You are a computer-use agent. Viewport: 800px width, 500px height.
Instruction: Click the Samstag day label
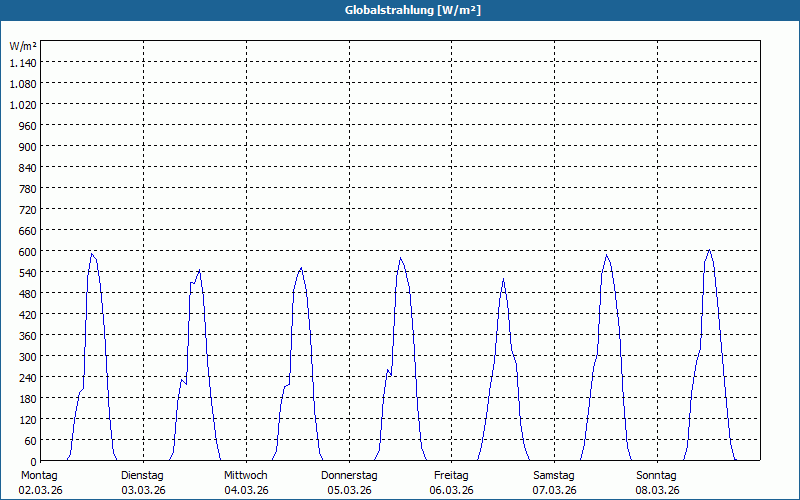tap(554, 476)
